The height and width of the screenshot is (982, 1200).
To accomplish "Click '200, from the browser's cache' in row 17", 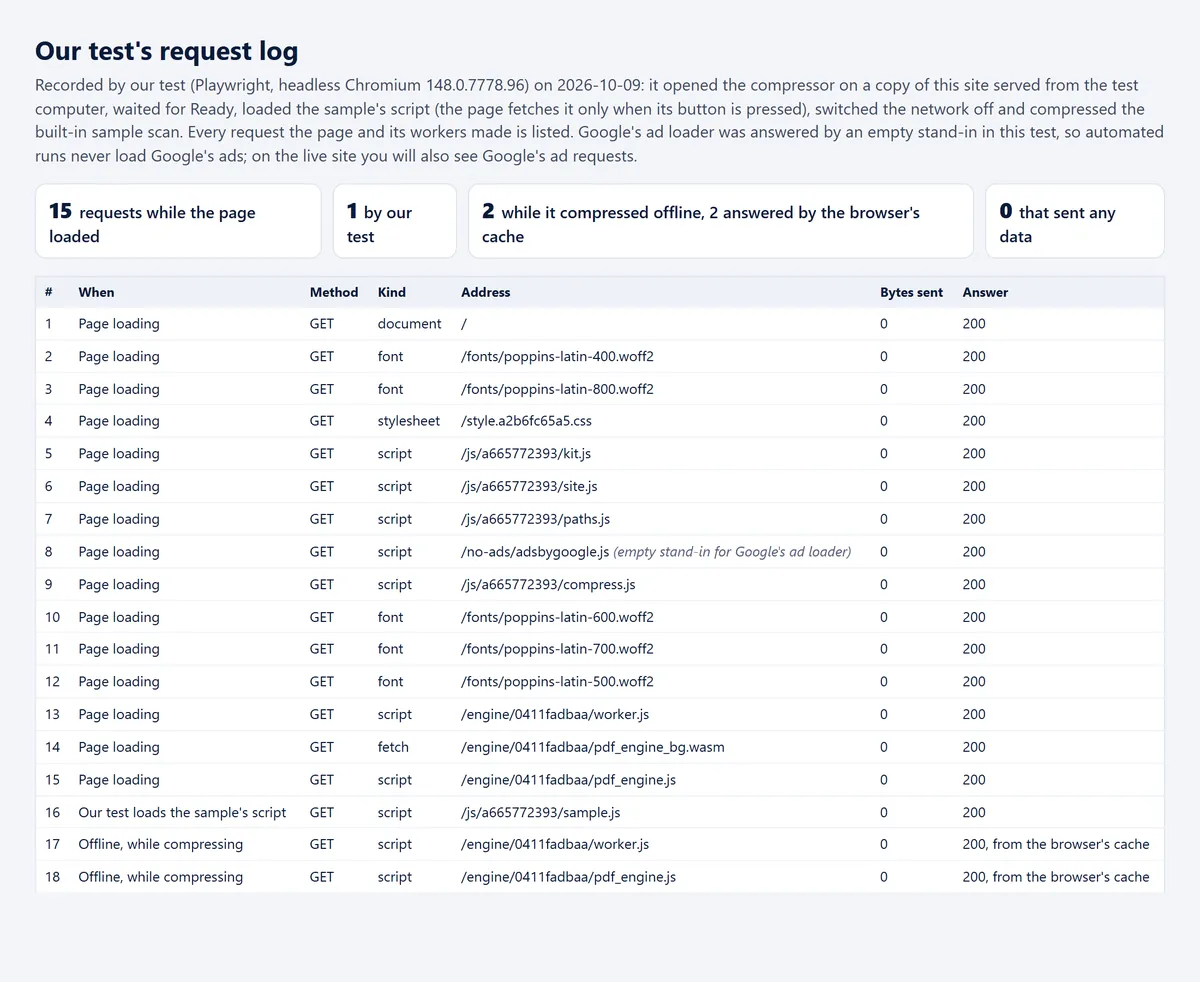I will (1056, 844).
